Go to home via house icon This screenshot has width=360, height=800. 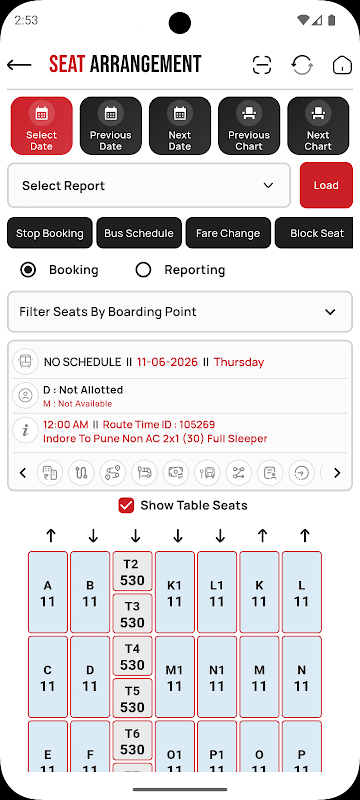[x=342, y=65]
